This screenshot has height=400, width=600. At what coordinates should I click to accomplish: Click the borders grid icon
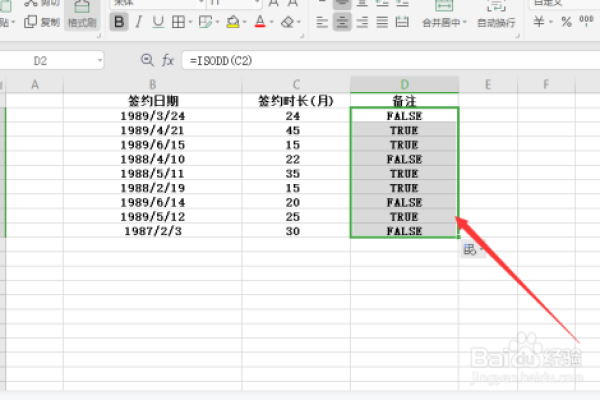click(177, 21)
